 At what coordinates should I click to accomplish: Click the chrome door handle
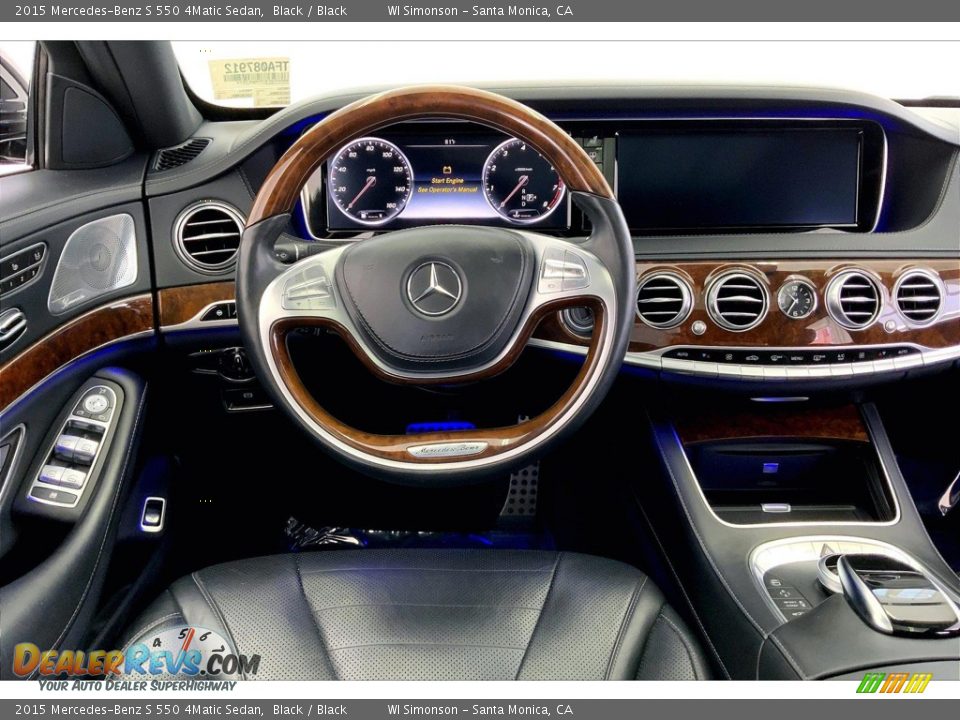[12, 324]
